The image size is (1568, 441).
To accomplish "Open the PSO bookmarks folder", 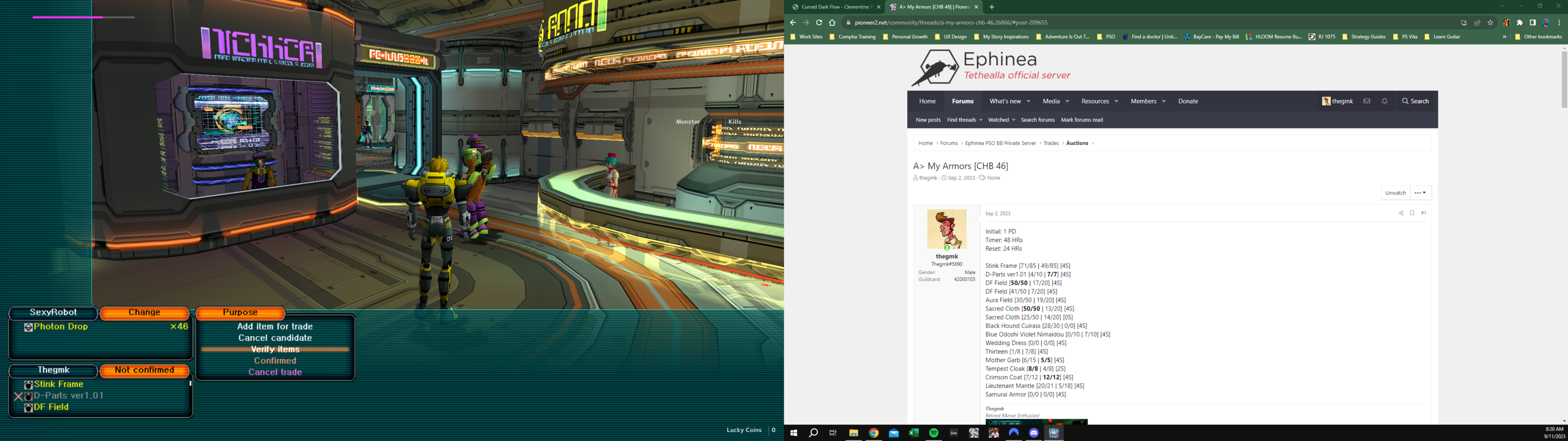I will 1106,36.
